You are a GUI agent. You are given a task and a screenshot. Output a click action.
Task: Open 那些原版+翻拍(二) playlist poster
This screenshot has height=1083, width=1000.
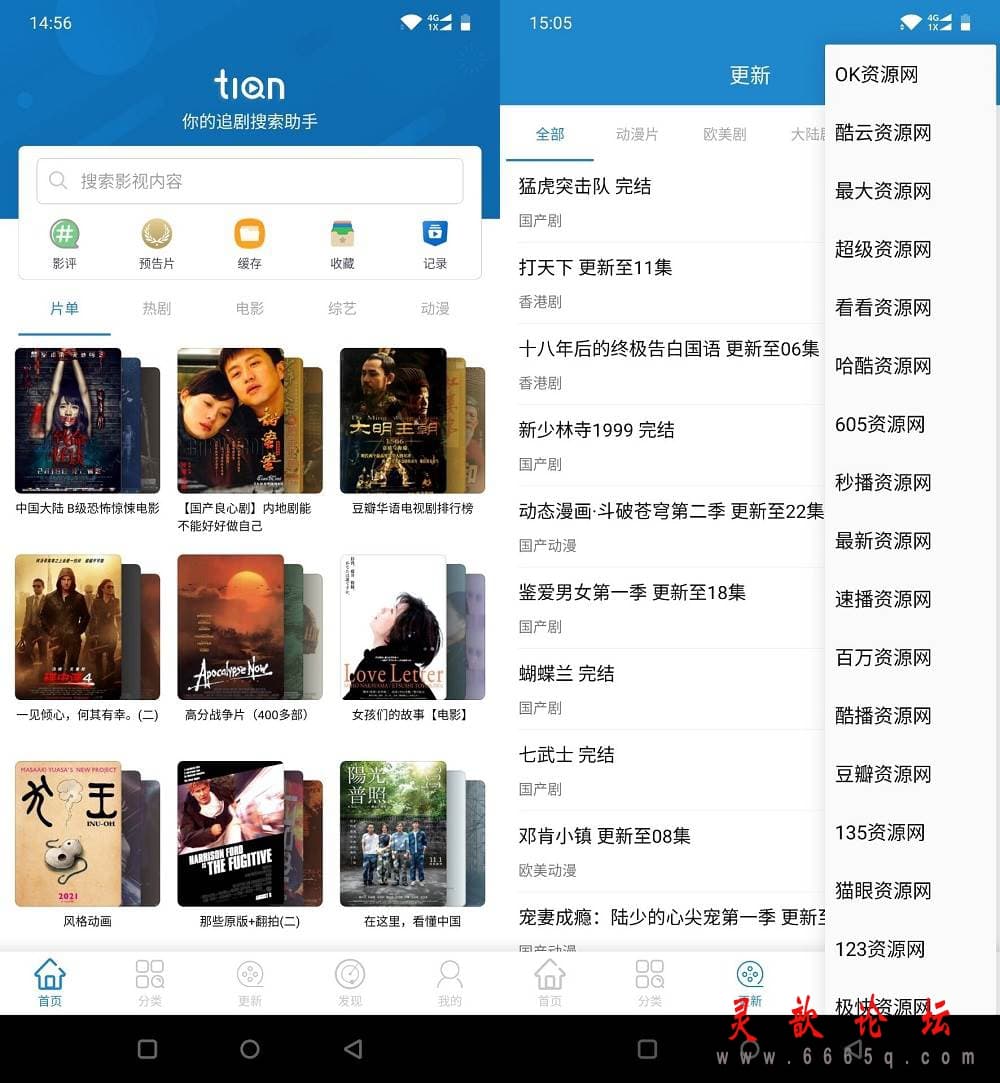click(249, 833)
